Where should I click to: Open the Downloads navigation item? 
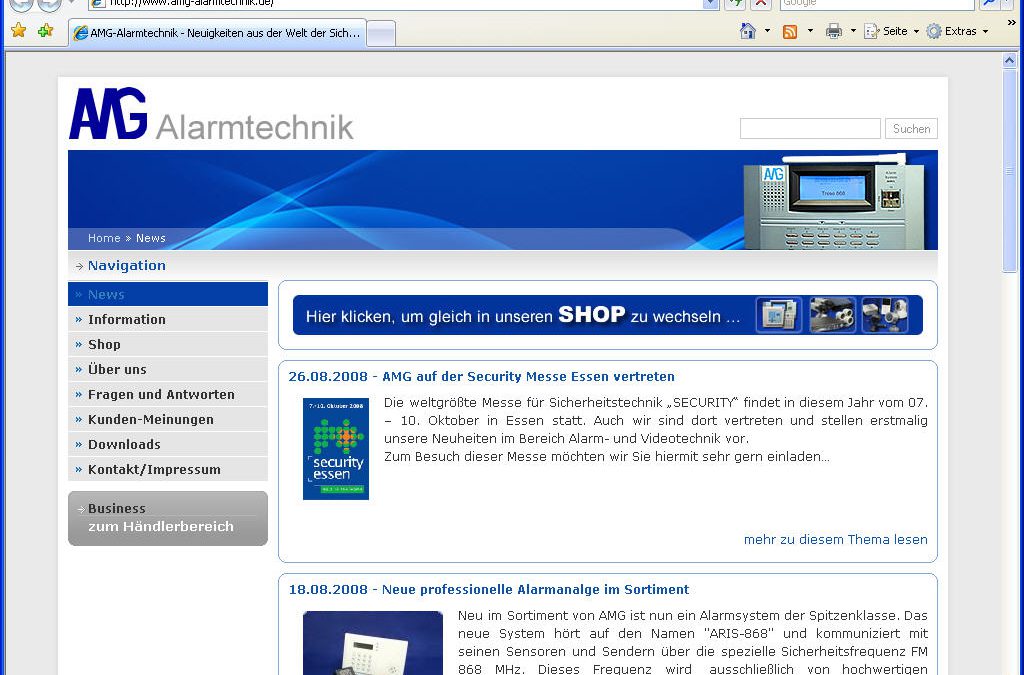(x=124, y=444)
